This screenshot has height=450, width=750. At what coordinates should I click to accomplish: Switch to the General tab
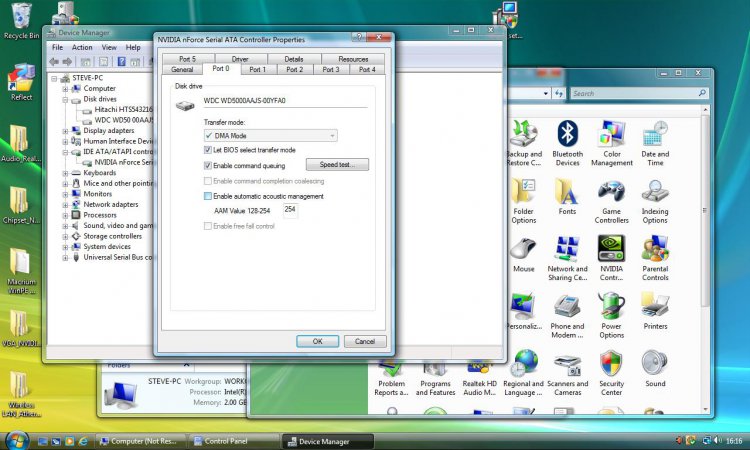(182, 69)
